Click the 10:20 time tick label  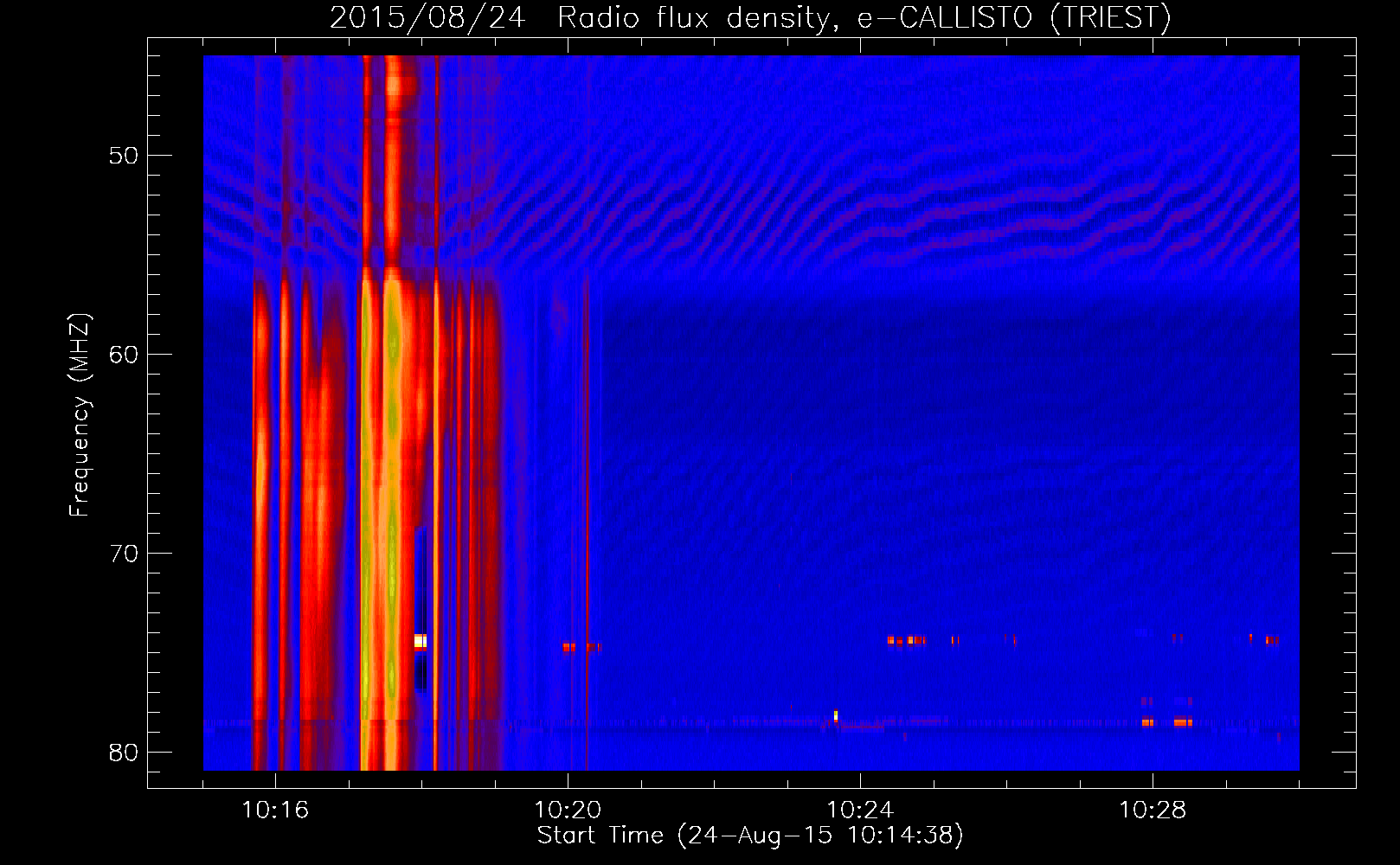click(568, 811)
